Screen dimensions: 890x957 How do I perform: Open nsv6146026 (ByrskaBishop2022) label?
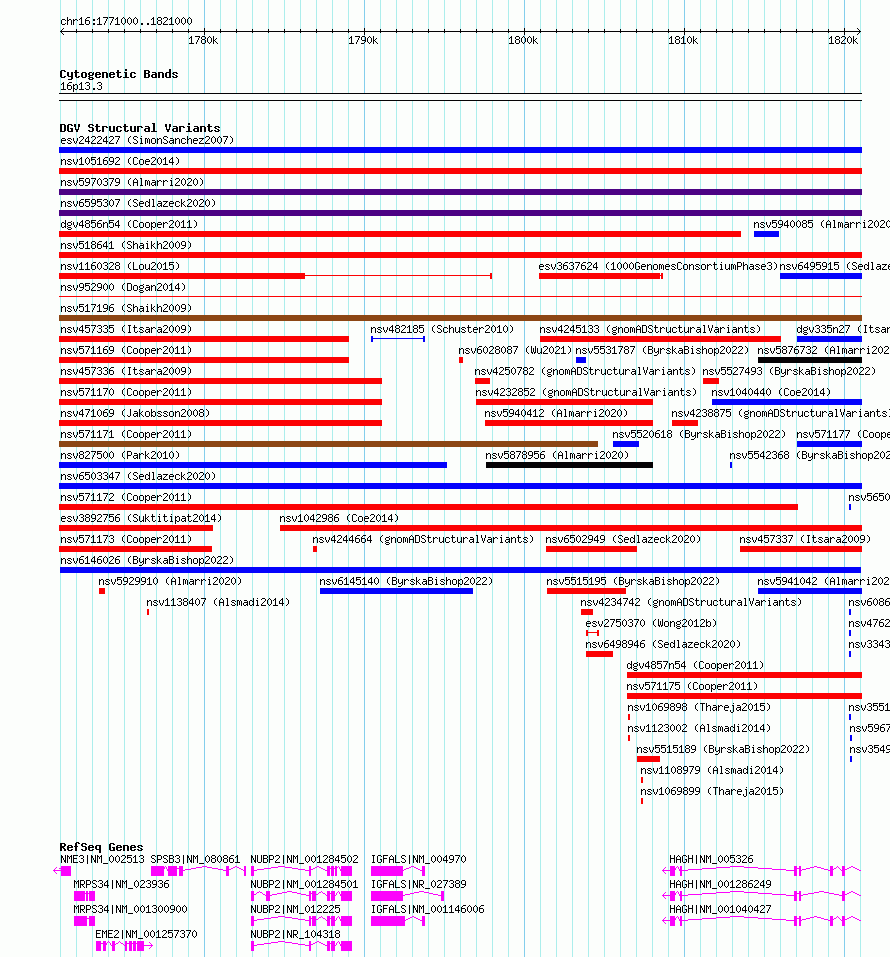pyautogui.click(x=147, y=560)
